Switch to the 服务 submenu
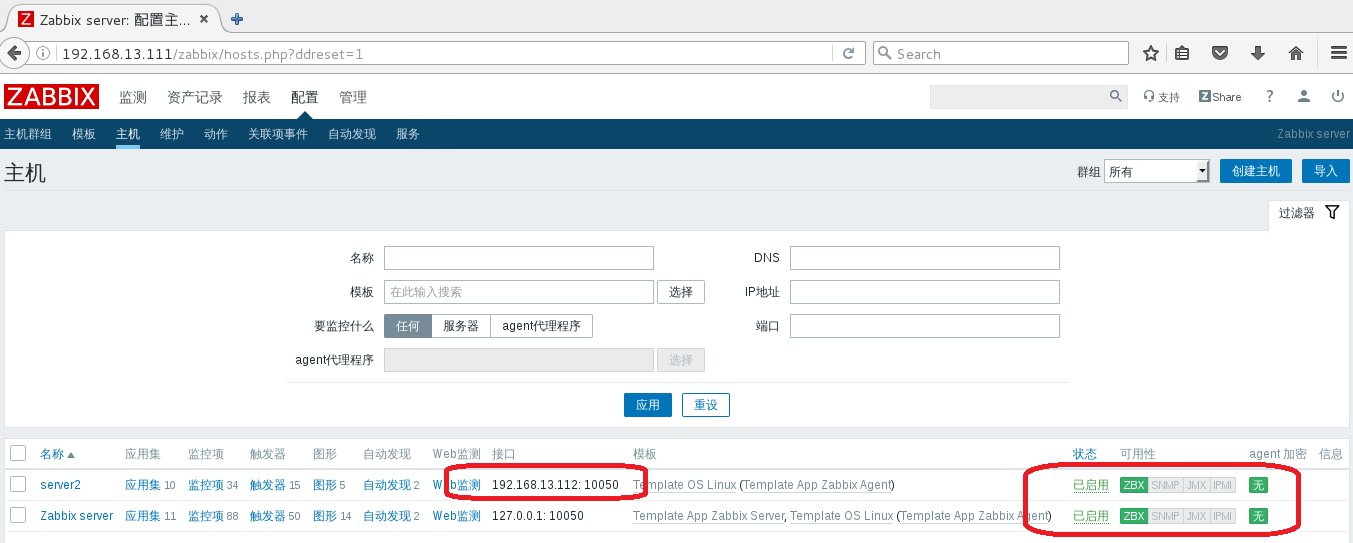1353x543 pixels. point(408,134)
